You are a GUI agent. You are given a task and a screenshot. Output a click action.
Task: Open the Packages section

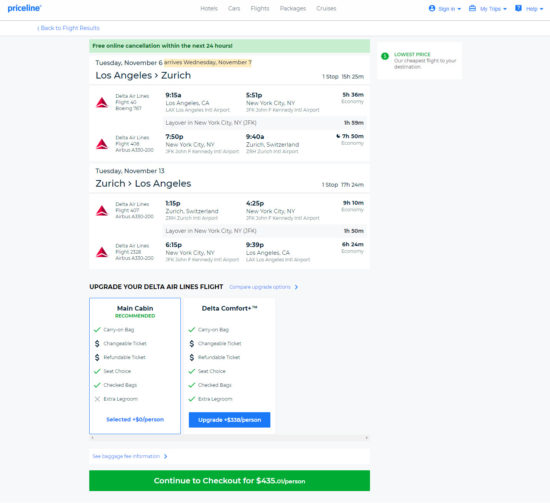click(x=293, y=8)
